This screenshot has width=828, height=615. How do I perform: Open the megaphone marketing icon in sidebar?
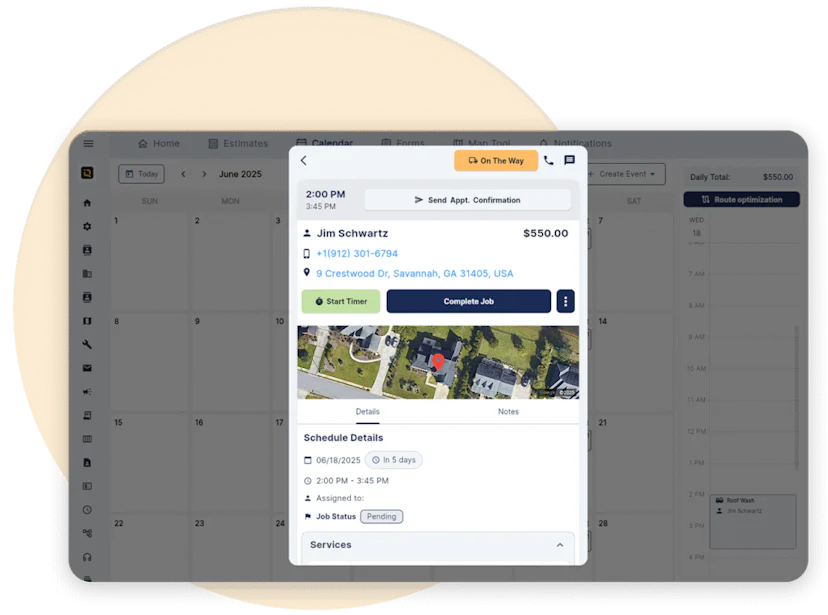pyautogui.click(x=87, y=392)
